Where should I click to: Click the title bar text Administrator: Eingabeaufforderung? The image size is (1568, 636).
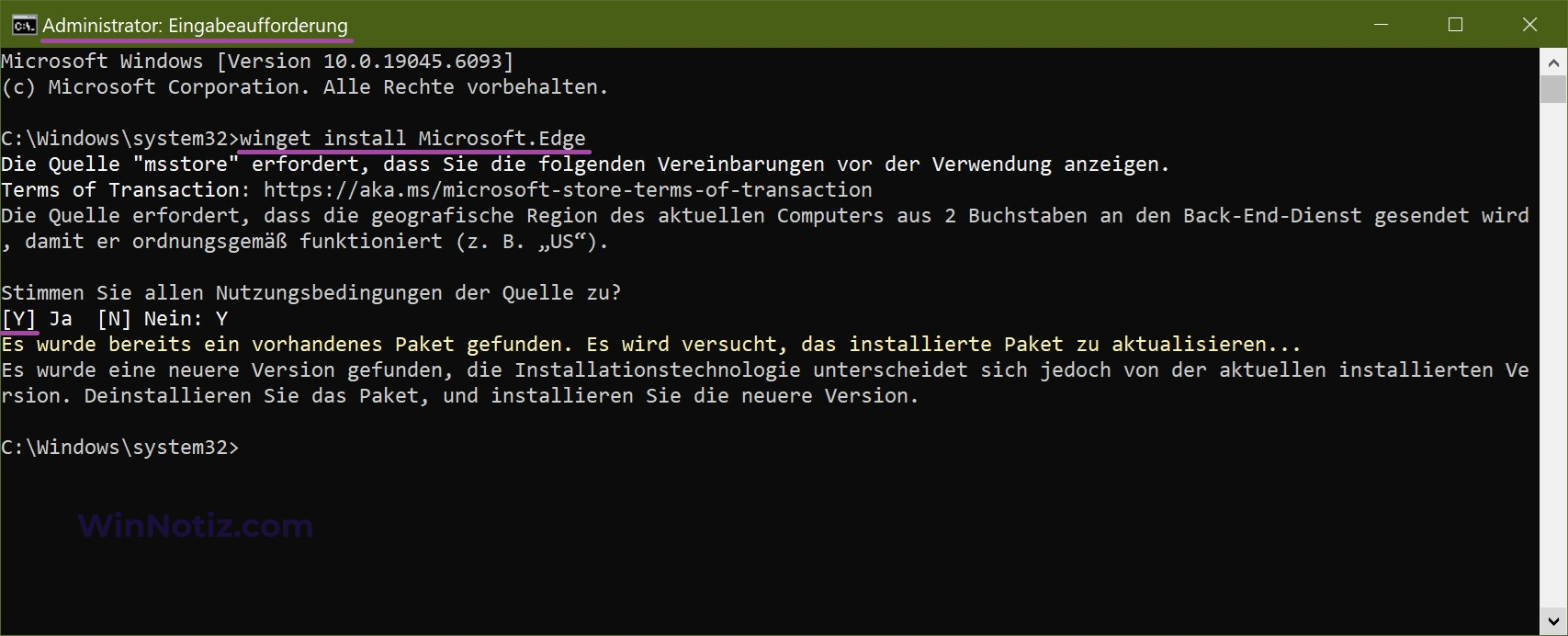[x=196, y=26]
